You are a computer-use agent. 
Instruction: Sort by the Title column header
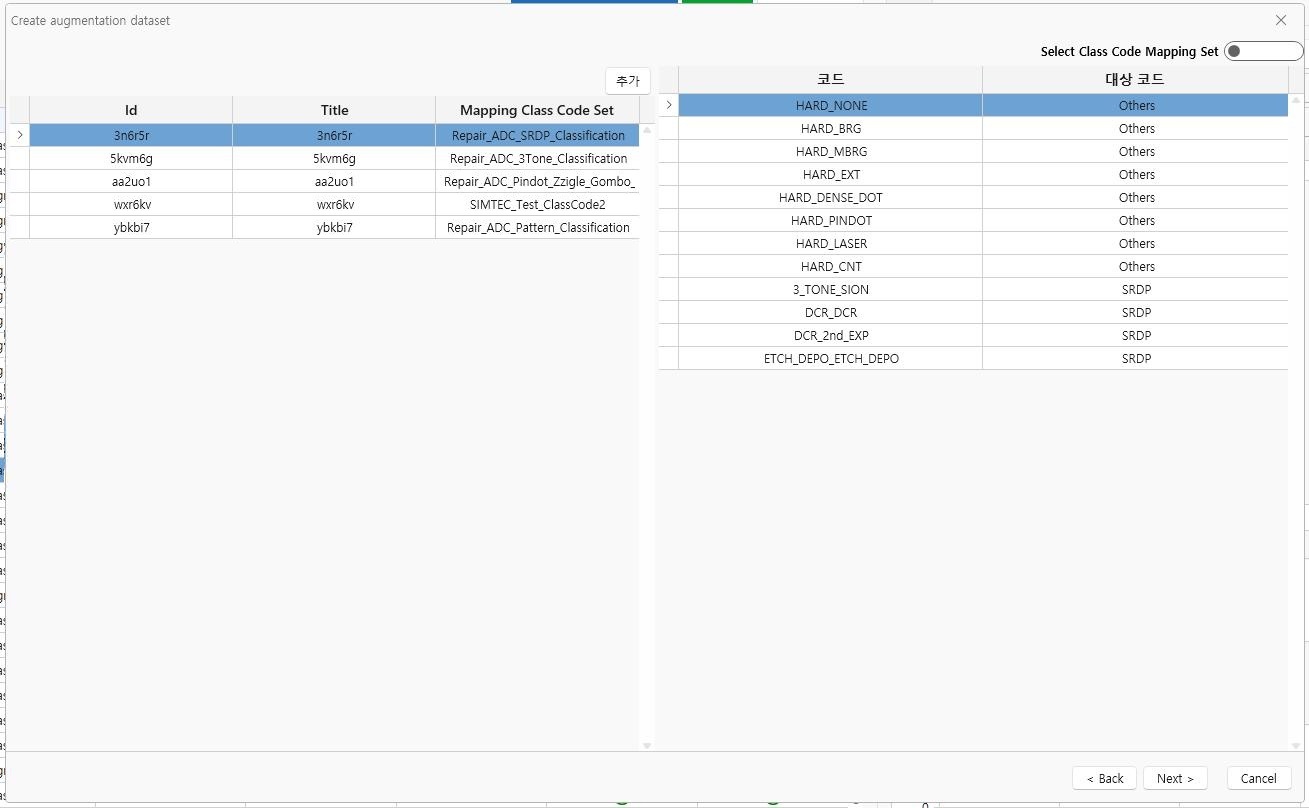click(x=334, y=110)
